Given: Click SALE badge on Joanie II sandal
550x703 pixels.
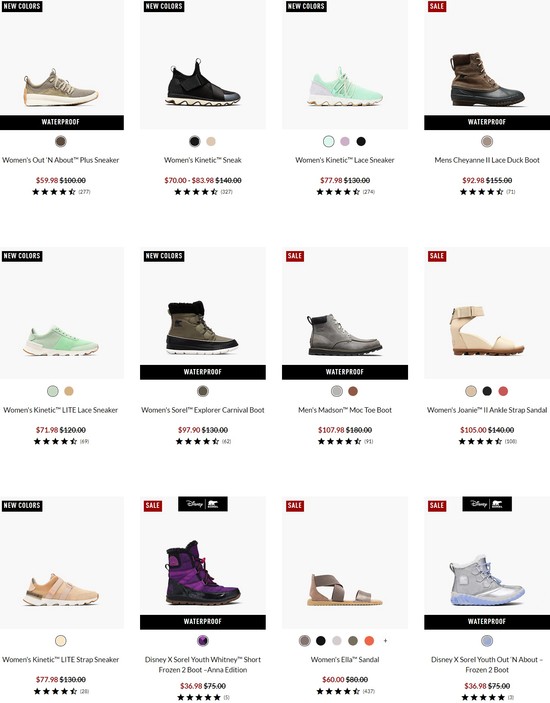Looking at the screenshot, I should [x=437, y=256].
